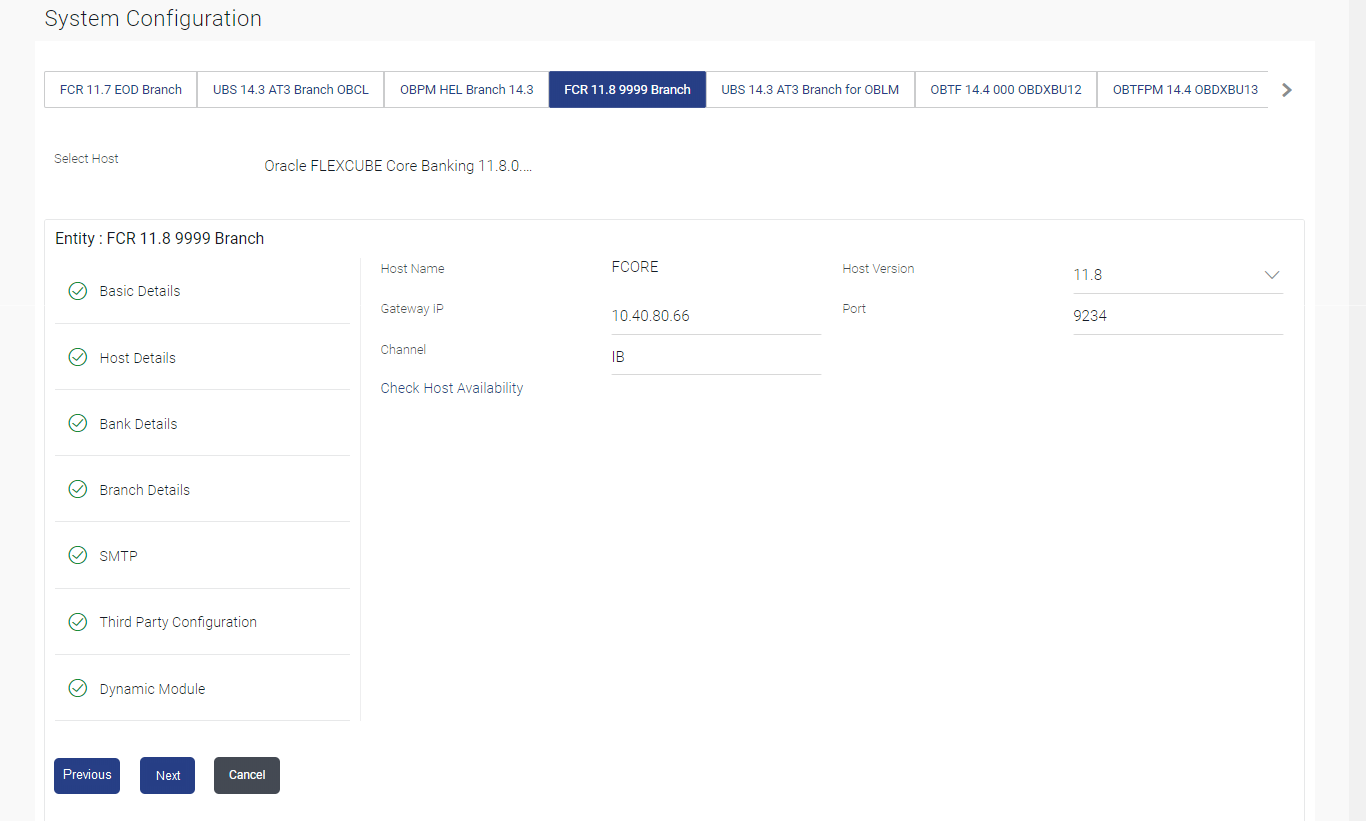Select the FCR 11.8 9999 Branch tab
The height and width of the screenshot is (821, 1366).
point(627,89)
